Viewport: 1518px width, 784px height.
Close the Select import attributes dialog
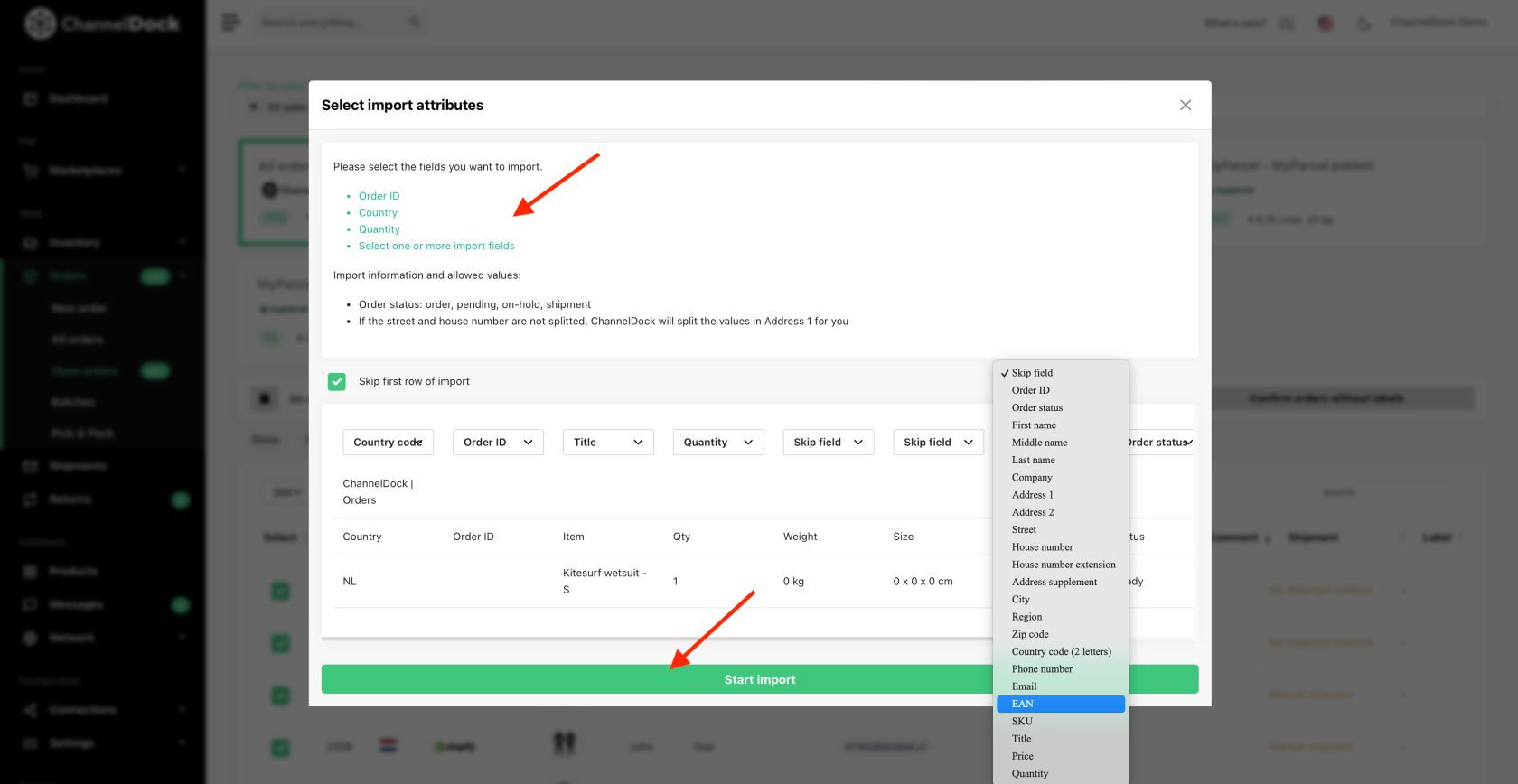(x=1185, y=105)
